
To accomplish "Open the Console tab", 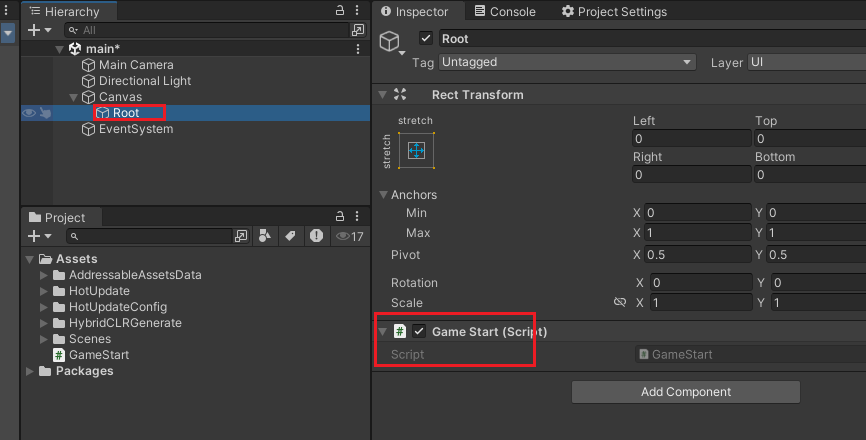I will 505,11.
